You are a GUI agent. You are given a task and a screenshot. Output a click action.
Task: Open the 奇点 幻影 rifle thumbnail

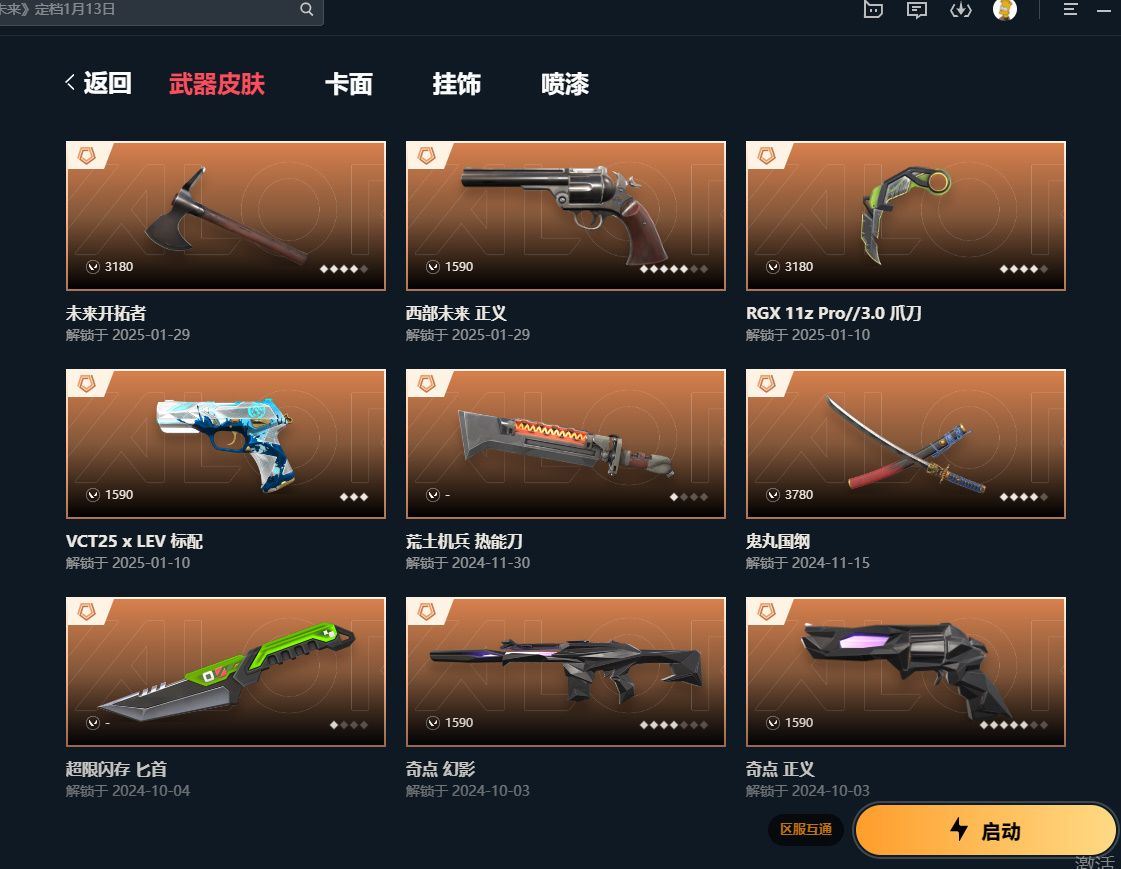pos(566,672)
